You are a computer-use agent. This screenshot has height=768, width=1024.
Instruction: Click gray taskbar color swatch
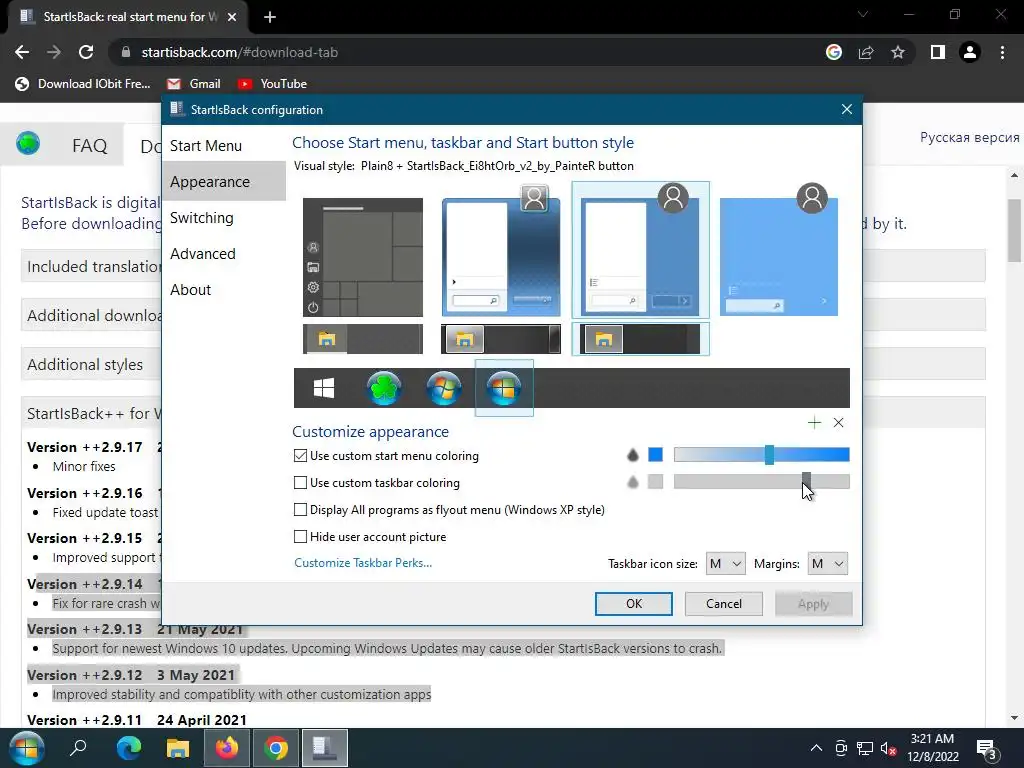click(x=655, y=482)
